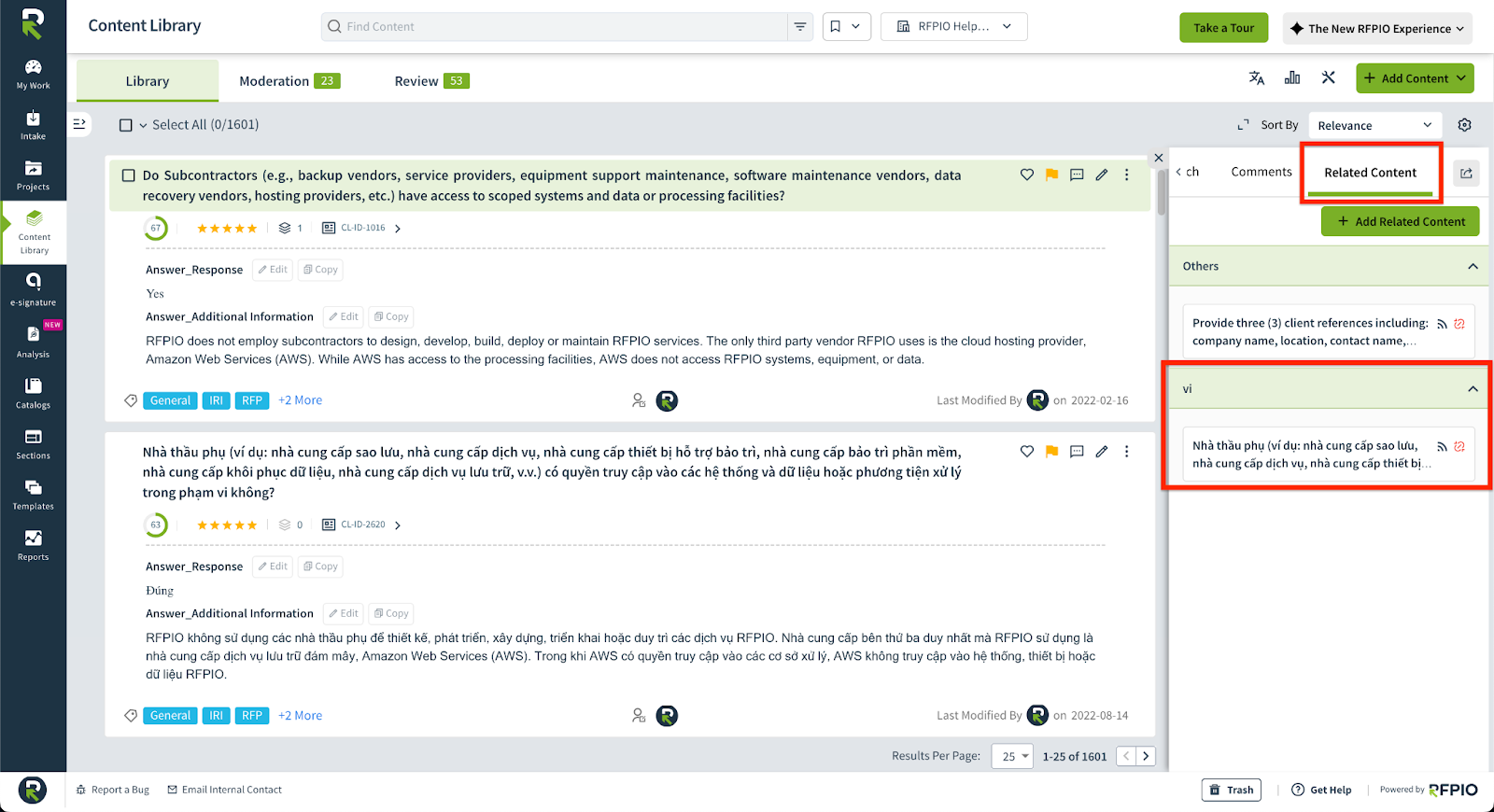The width and height of the screenshot is (1494, 812).
Task: Click Get Help link
Action: (x=1321, y=790)
